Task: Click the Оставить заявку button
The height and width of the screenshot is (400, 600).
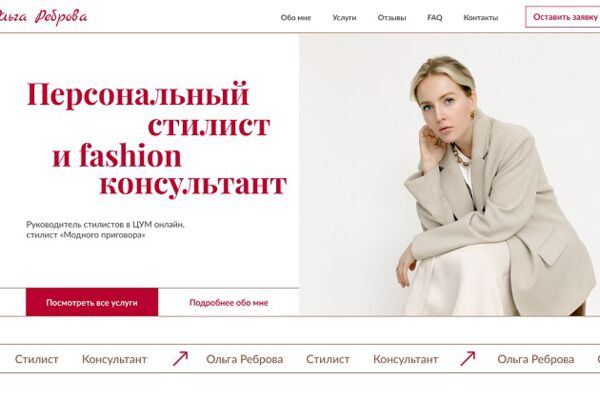Action: 563,17
